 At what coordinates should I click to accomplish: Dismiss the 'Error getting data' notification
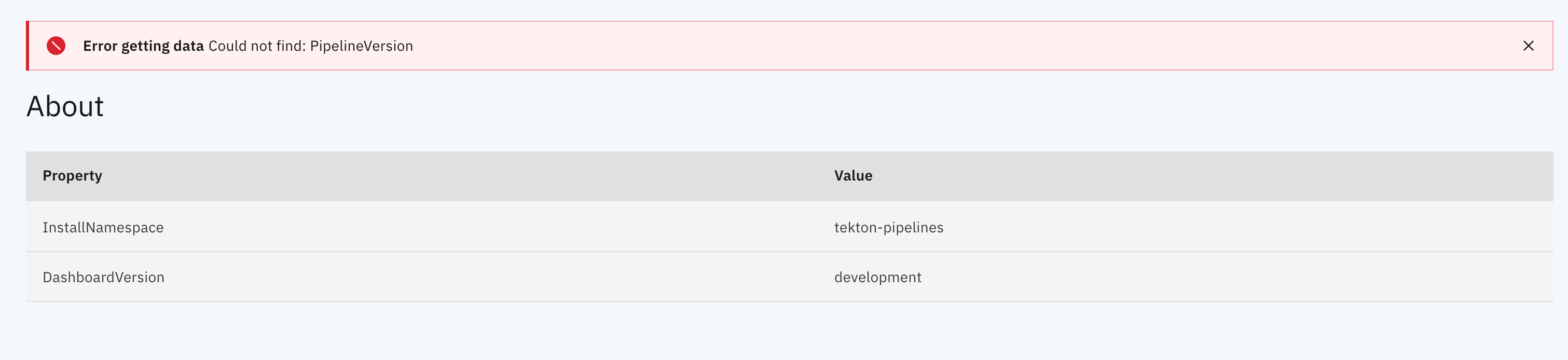click(1528, 46)
